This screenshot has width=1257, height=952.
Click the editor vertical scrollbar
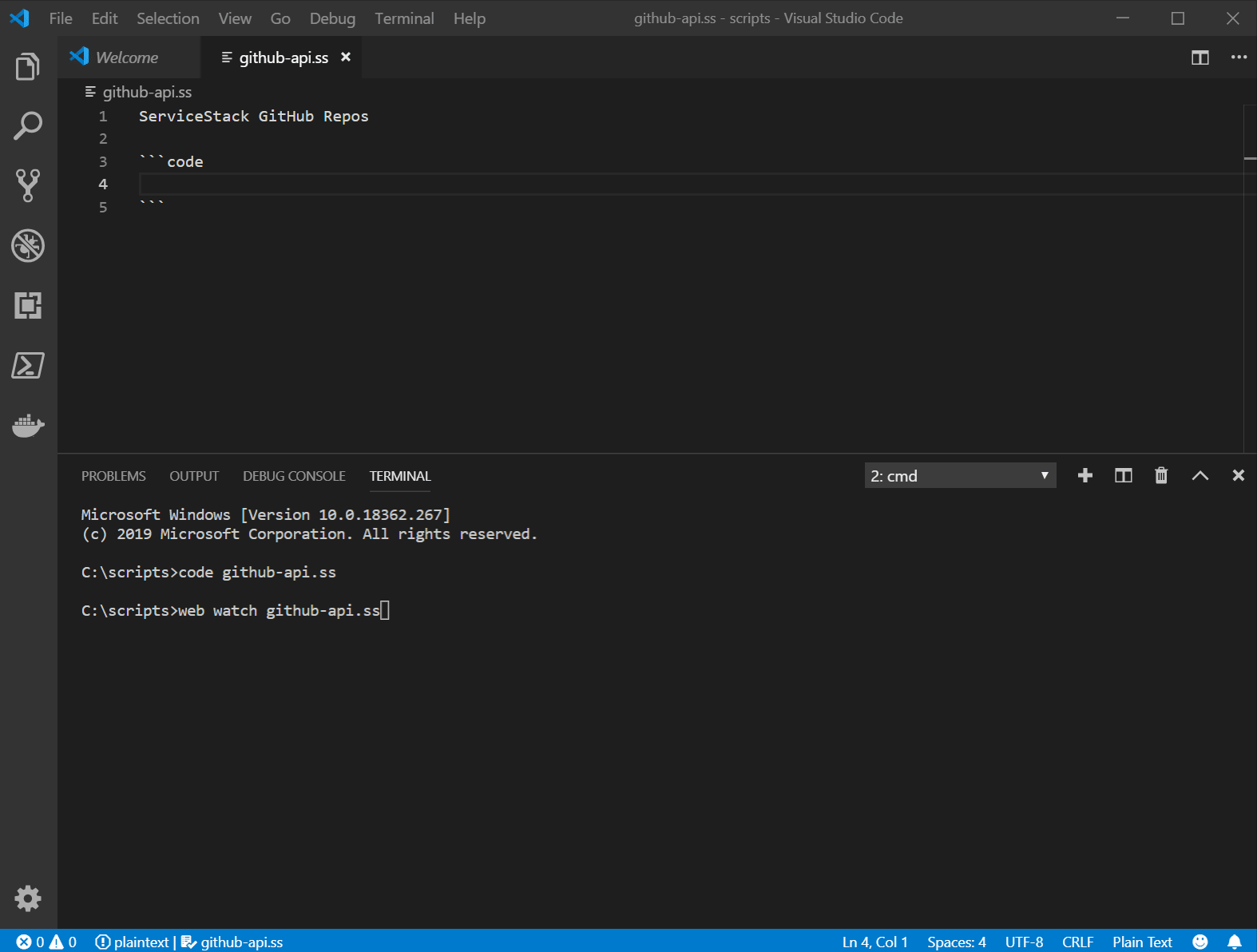pos(1251,278)
